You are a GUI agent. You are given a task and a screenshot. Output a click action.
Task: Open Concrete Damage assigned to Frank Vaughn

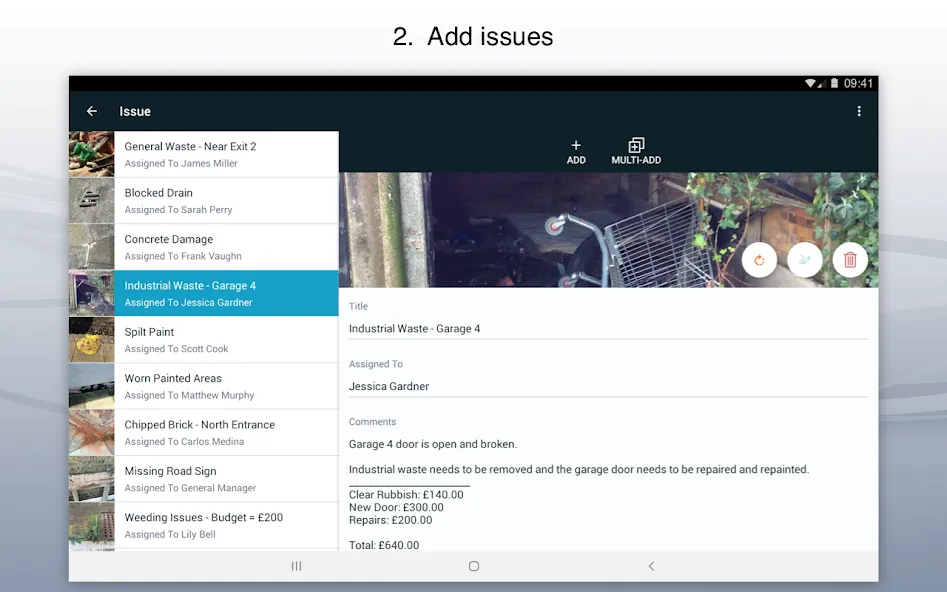pyautogui.click(x=204, y=247)
